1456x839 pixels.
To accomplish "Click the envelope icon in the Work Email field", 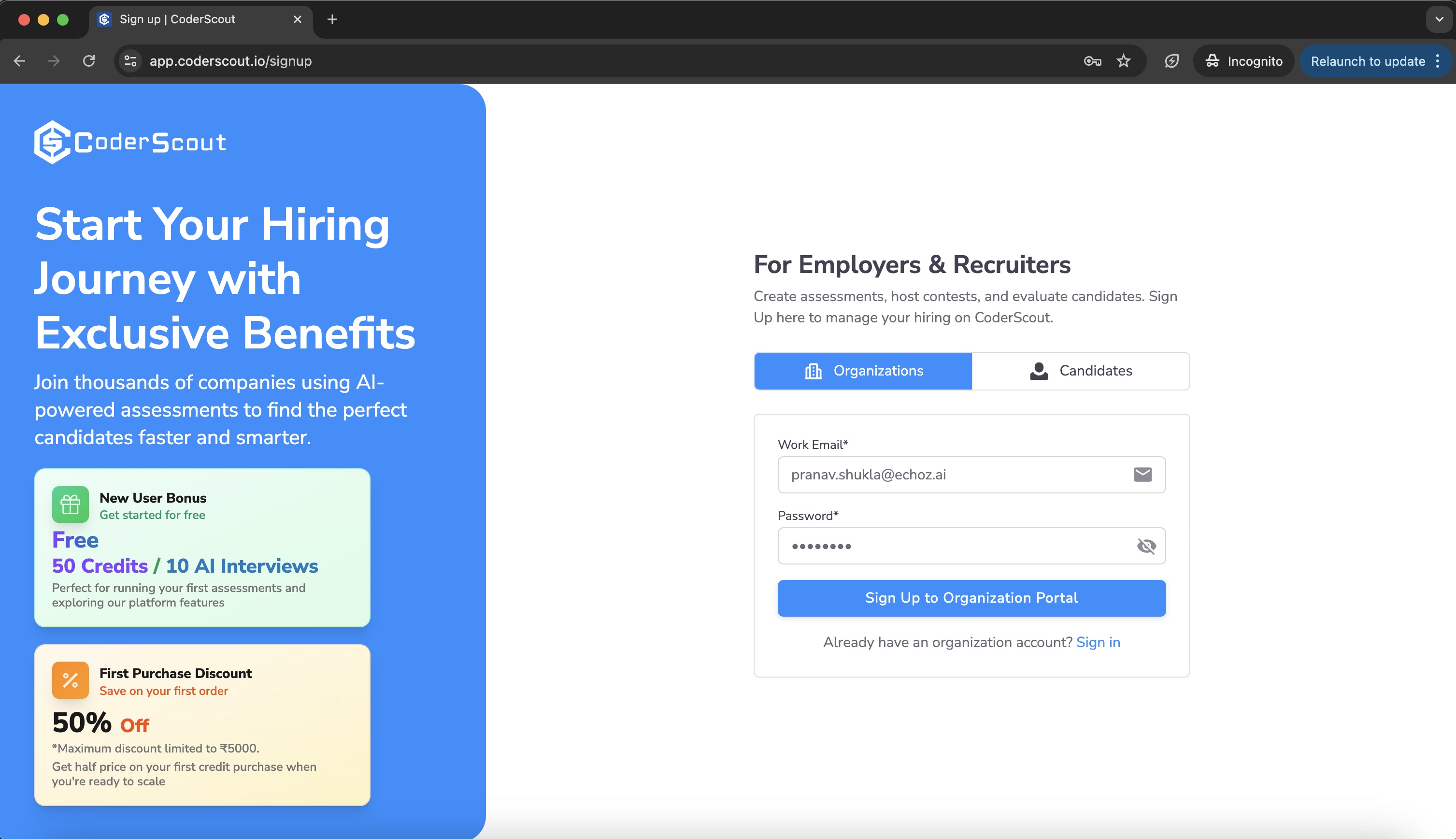I will pos(1142,474).
